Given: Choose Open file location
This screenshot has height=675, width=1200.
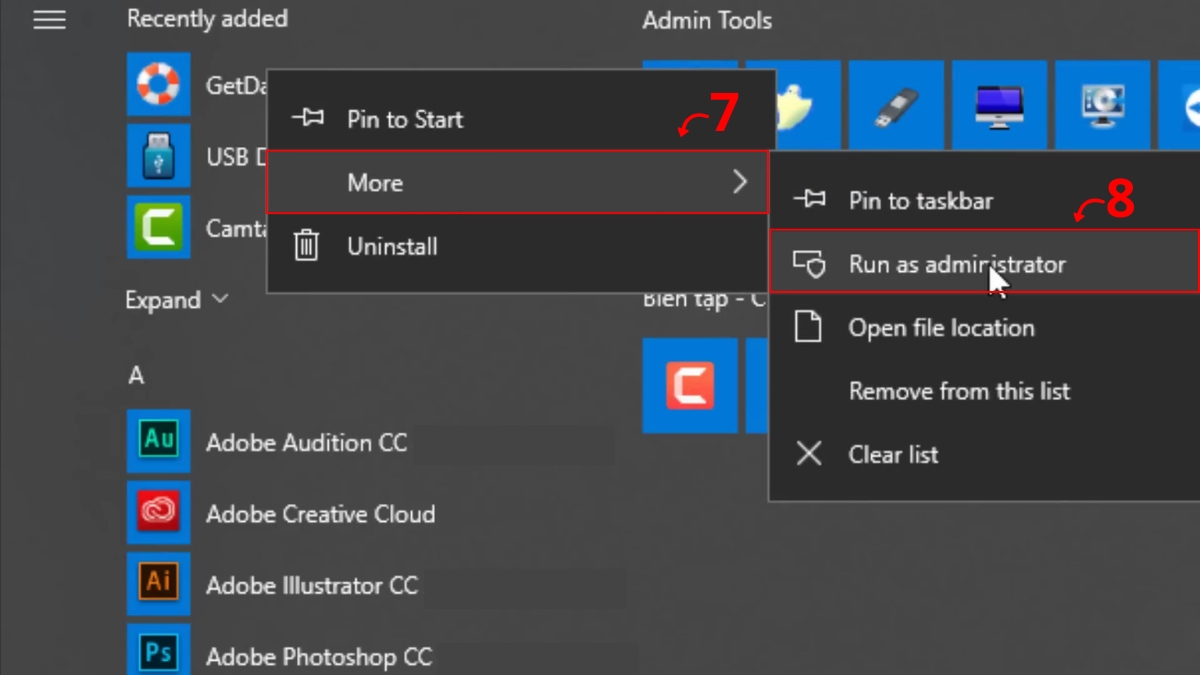Looking at the screenshot, I should coord(940,328).
